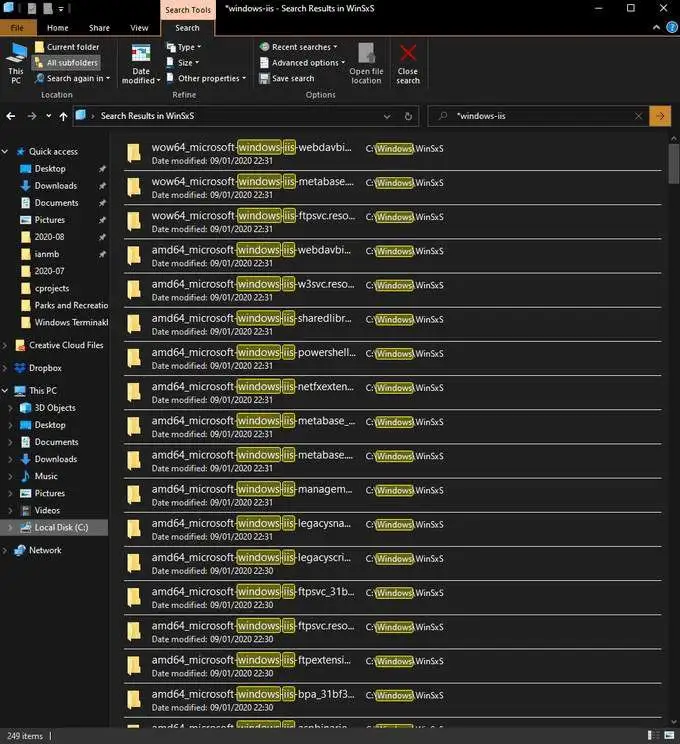Go up one folder level arrow

click(63, 116)
